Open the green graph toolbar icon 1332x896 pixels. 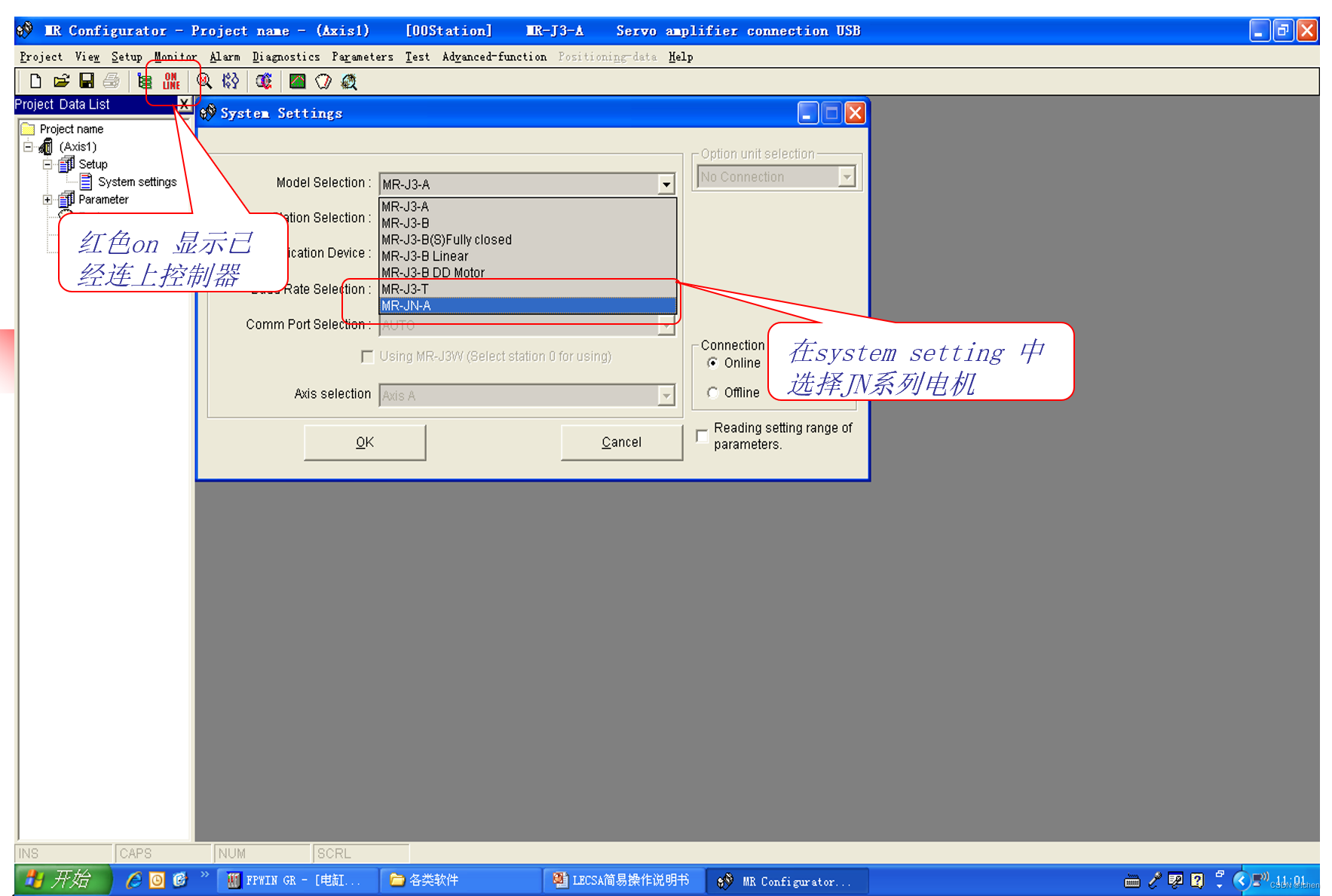click(x=298, y=81)
